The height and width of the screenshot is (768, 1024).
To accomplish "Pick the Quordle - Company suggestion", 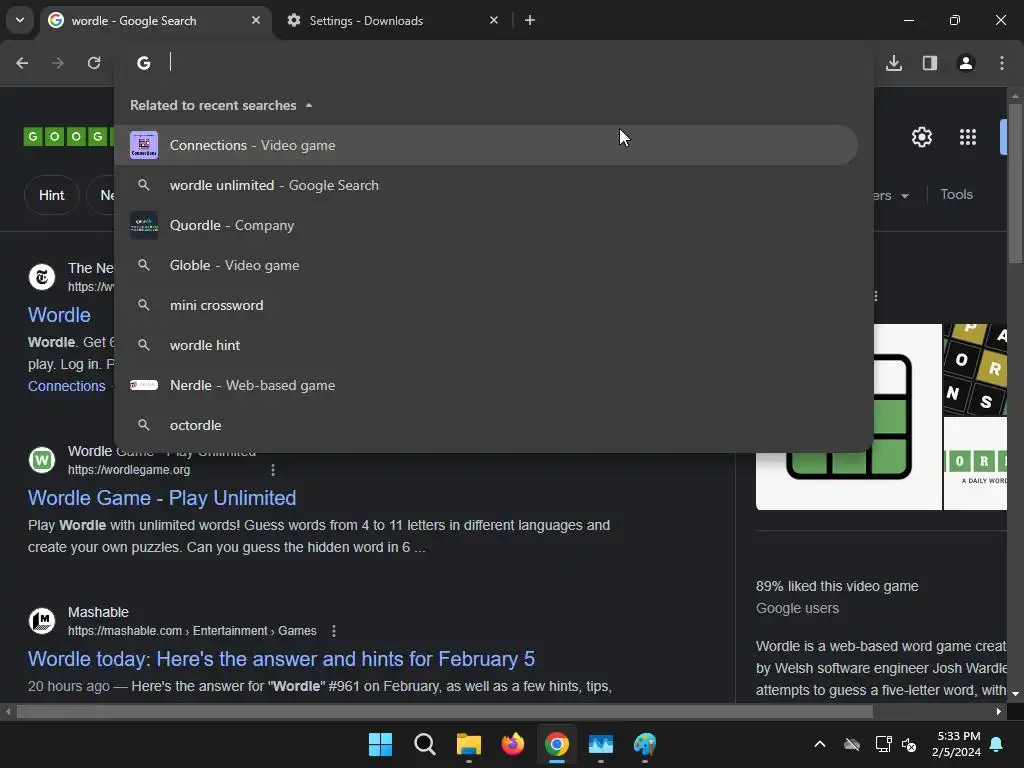I will click(x=485, y=225).
